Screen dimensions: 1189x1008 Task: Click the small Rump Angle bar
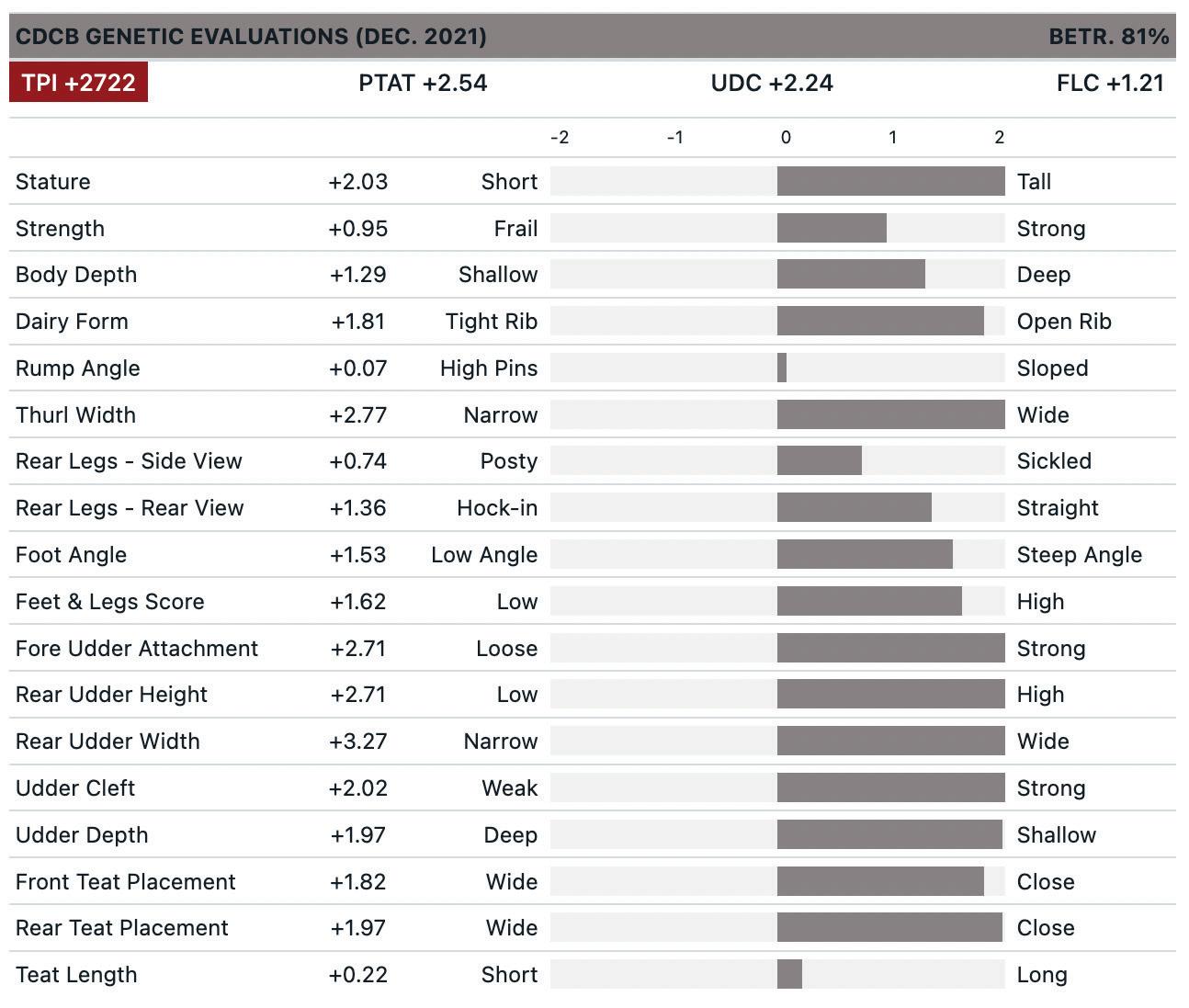(782, 368)
